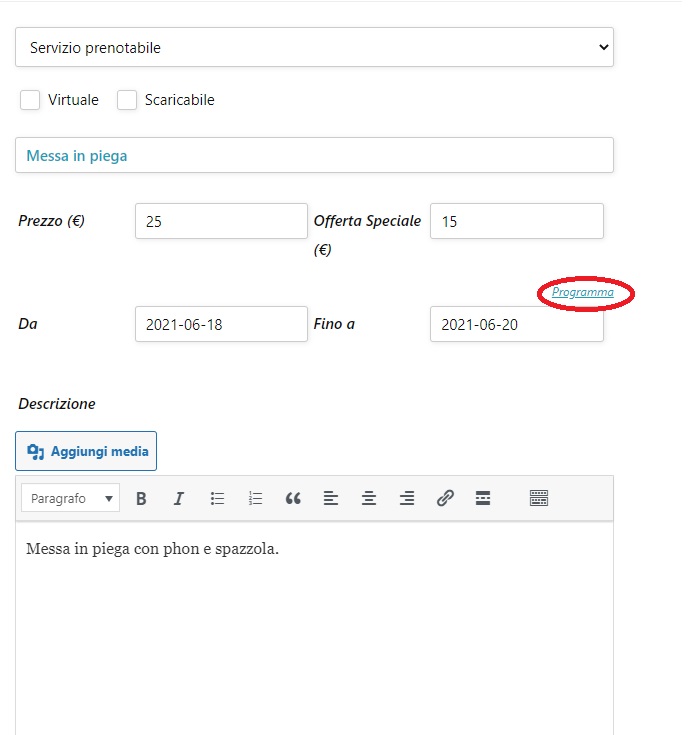Image resolution: width=696 pixels, height=735 pixels.
Task: Toggle the editor toolbar visibility icon
Action: 539,498
